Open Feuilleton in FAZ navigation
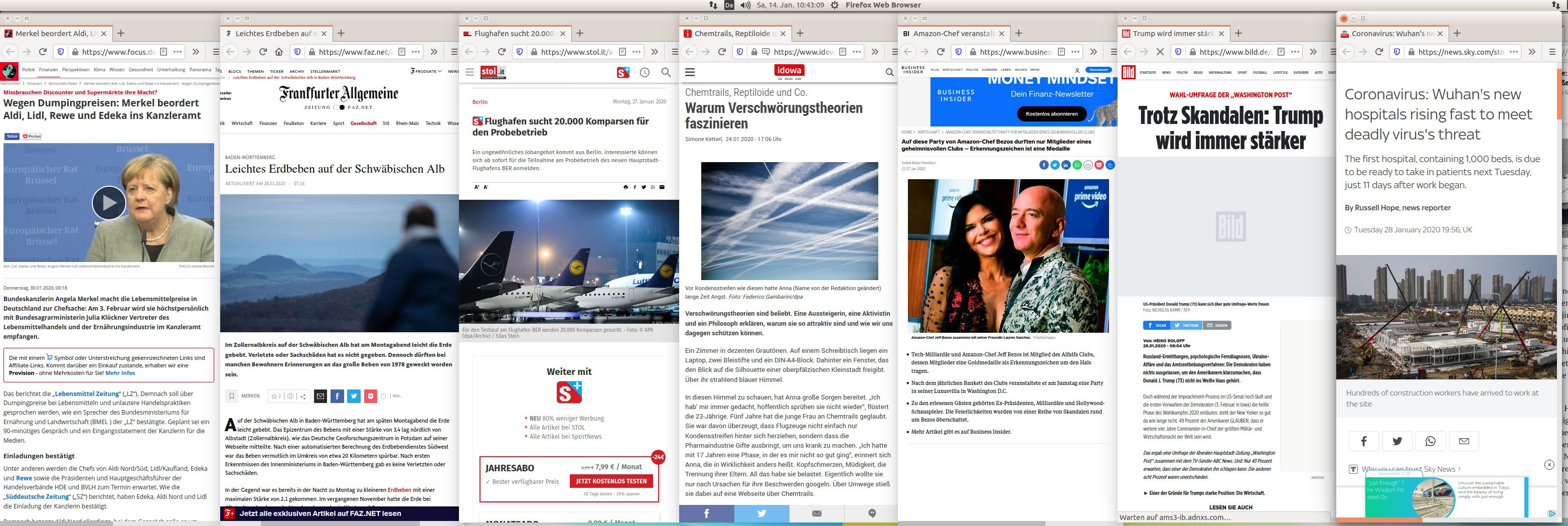This screenshot has height=526, width=1568. (293, 123)
